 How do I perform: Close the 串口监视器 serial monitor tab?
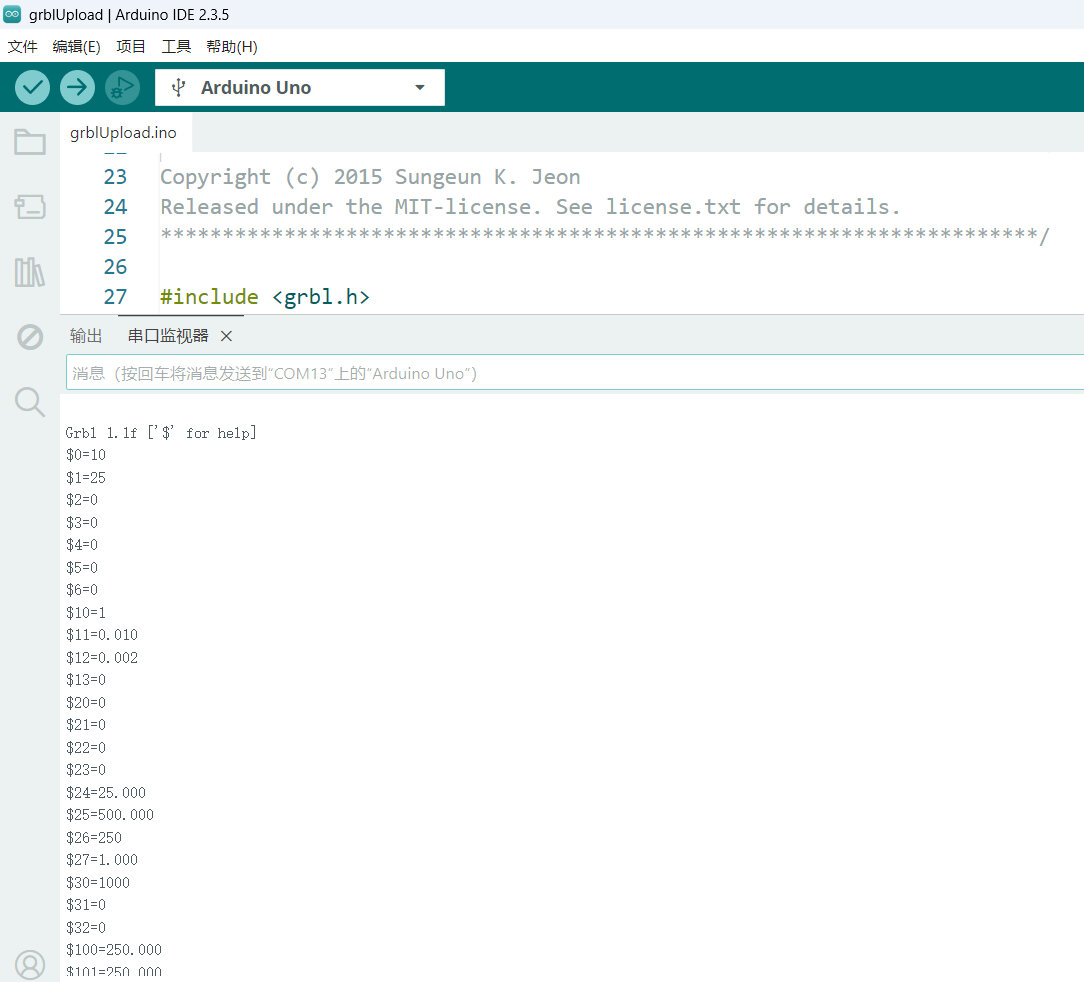(x=226, y=336)
